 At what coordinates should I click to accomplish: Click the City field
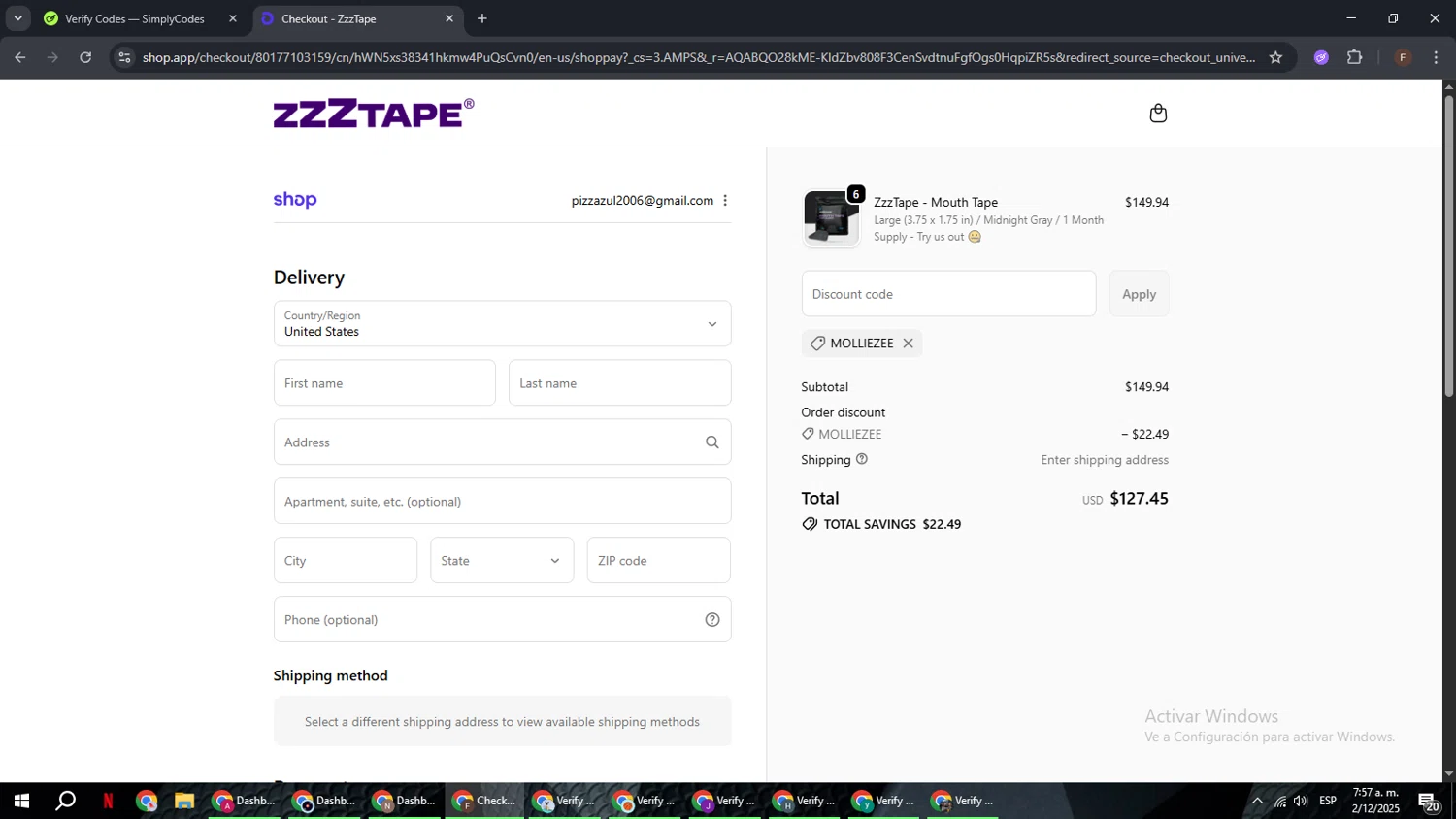(346, 560)
